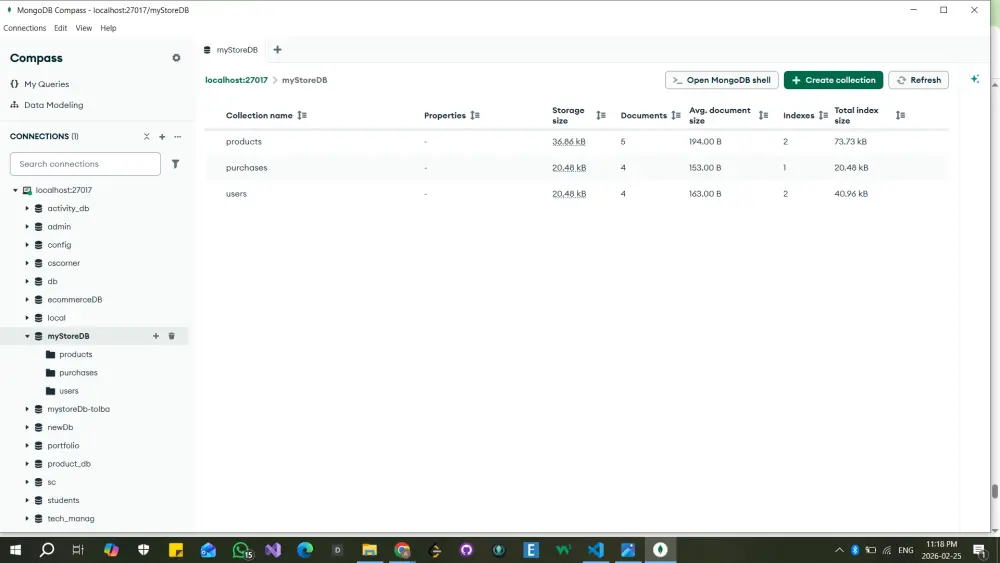
Task: Sort by Collection name
Action: click(302, 115)
